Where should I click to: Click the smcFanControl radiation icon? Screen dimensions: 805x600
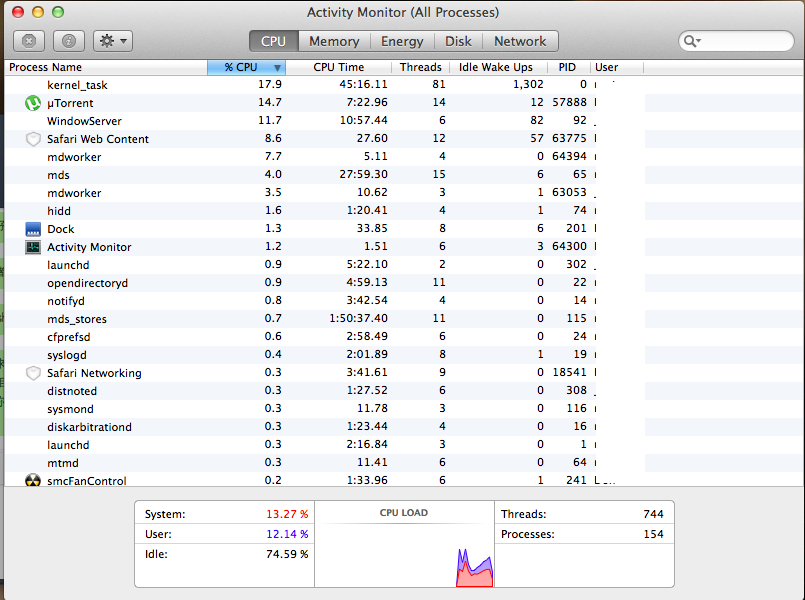click(x=33, y=480)
